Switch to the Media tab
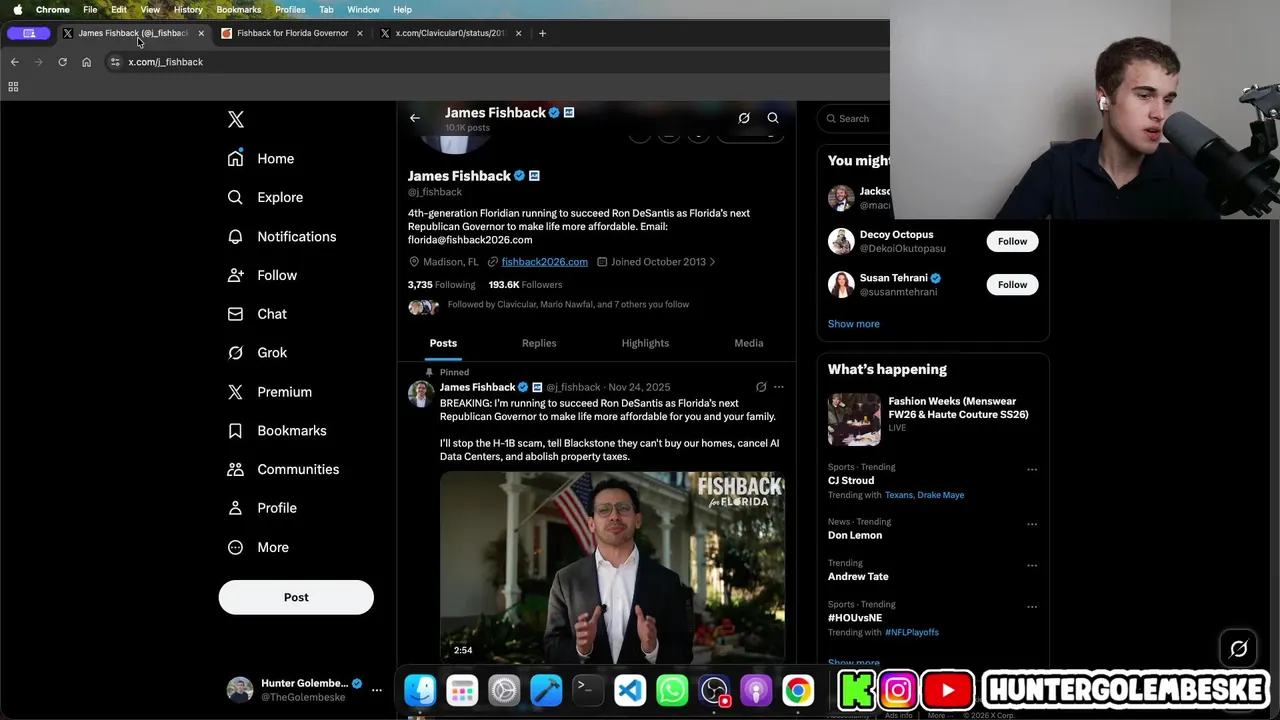 tap(749, 343)
